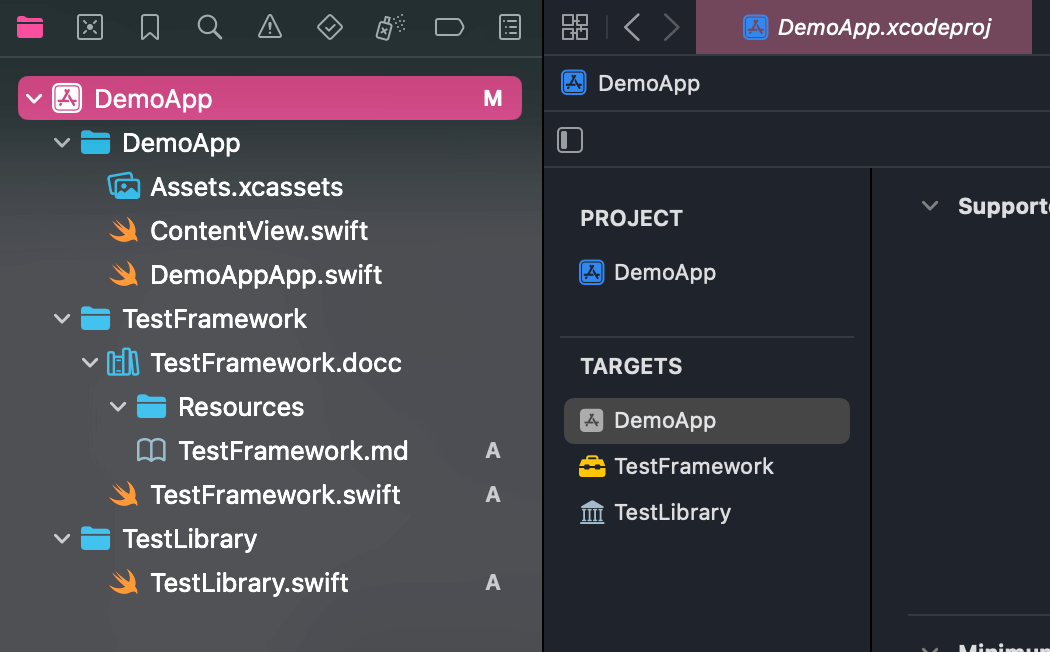Click the Swift icon beside TestLibrary.swift

(124, 582)
